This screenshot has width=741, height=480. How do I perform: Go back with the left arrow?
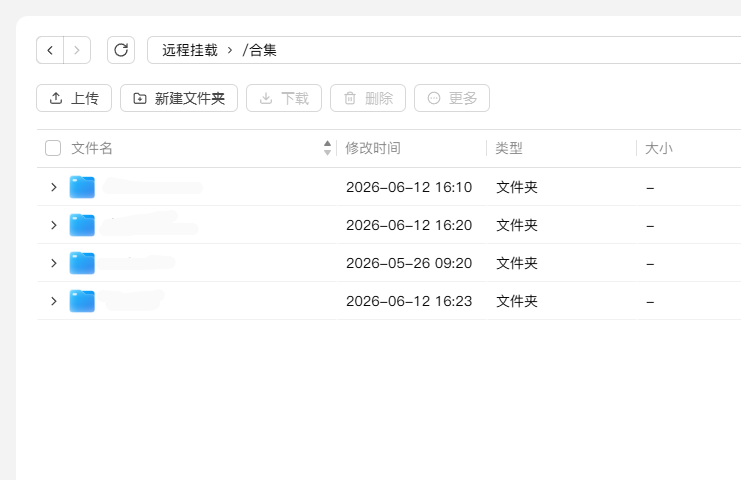[50, 50]
